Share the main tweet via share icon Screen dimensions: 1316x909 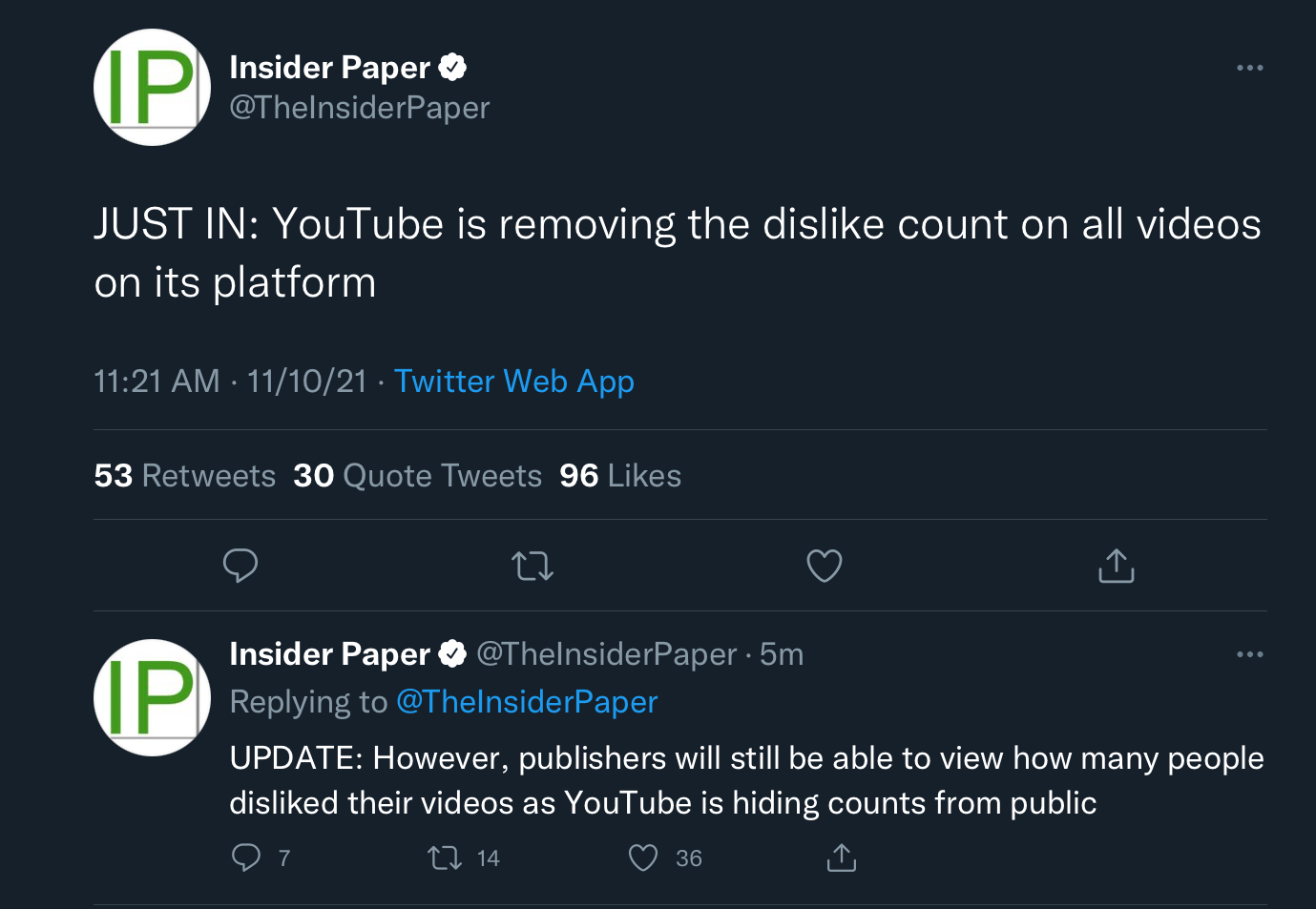1116,565
